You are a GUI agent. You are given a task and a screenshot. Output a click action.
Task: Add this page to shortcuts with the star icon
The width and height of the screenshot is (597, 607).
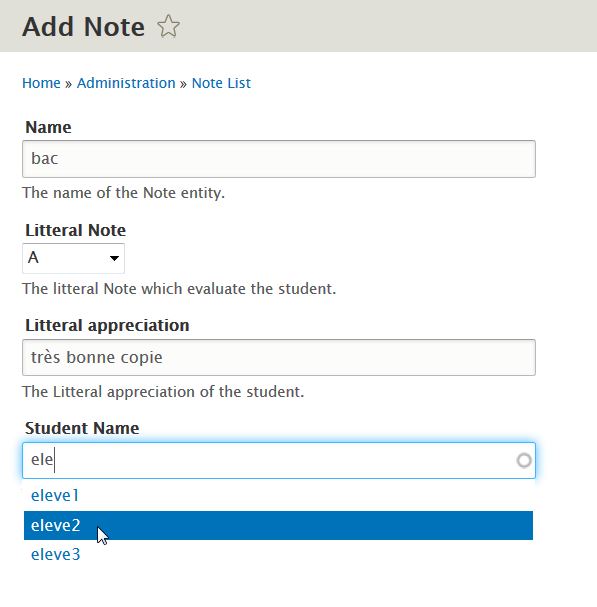point(168,26)
